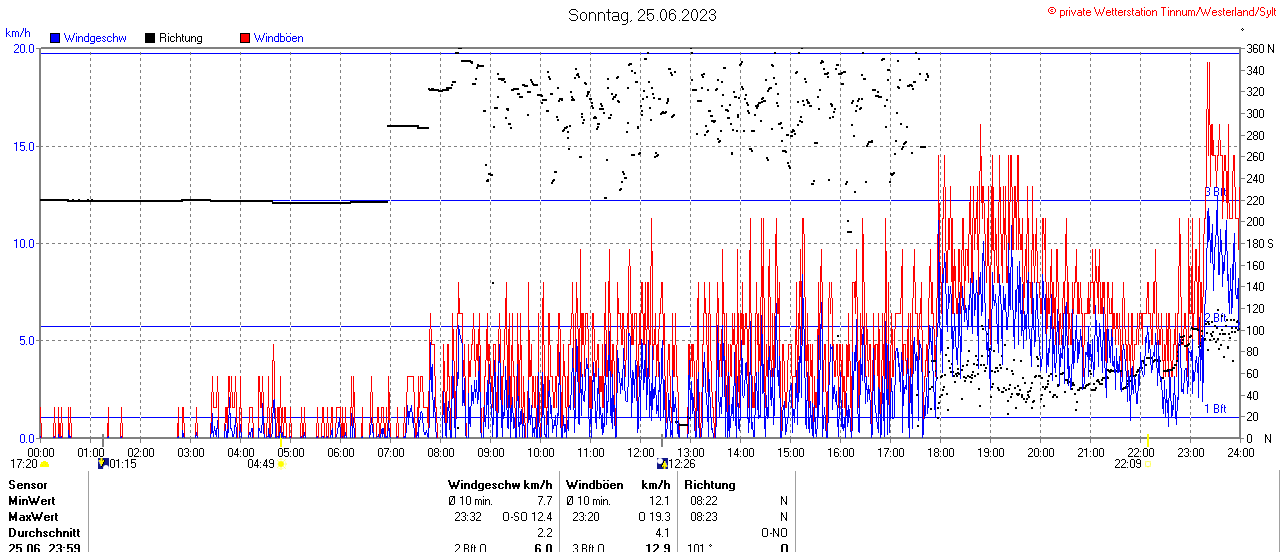1280x552 pixels.
Task: Click the 25.06. 23:59 timestamp
Action: click(44, 548)
